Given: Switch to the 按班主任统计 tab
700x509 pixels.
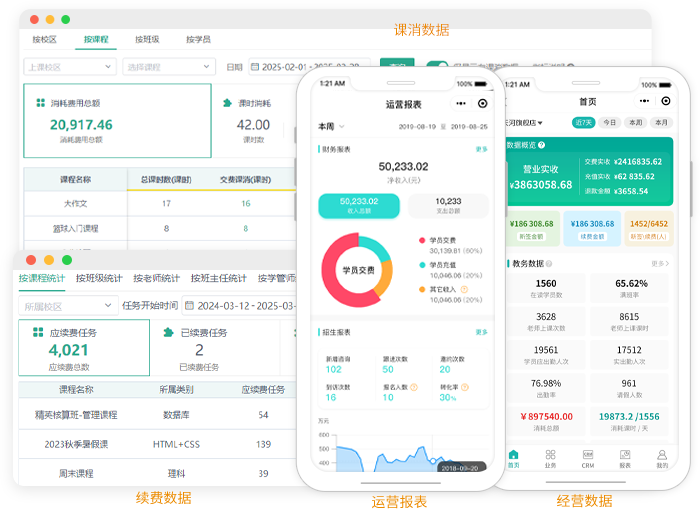Looking at the screenshot, I should coord(219,278).
